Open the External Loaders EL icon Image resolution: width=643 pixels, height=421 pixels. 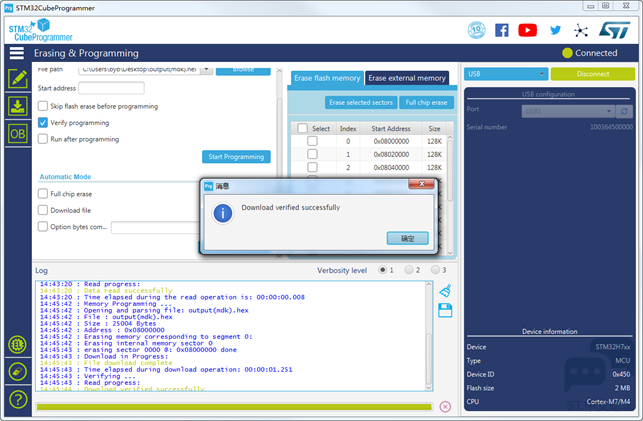click(x=18, y=345)
